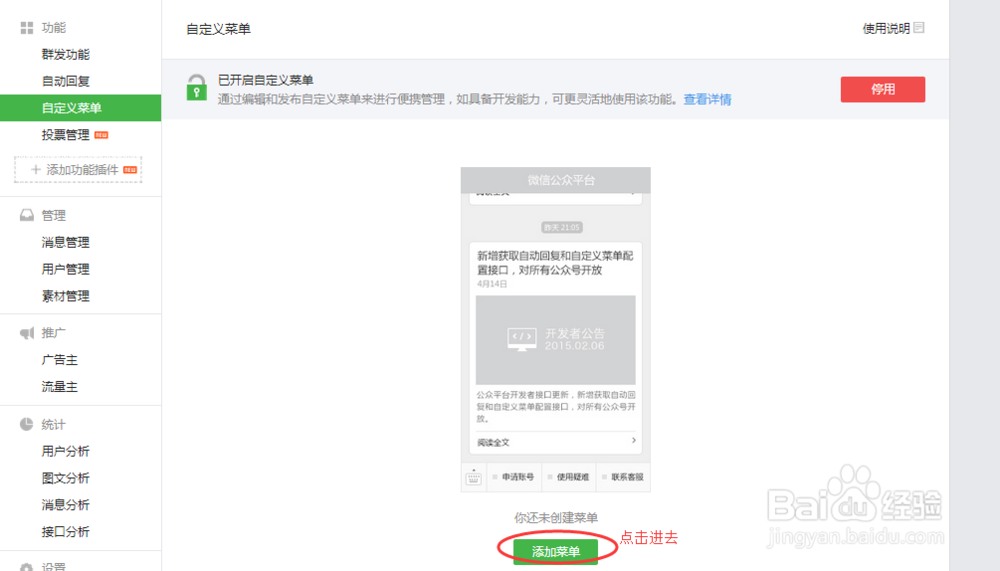Image resolution: width=1000 pixels, height=571 pixels.
Task: Open the 使用说明 link
Action: click(886, 28)
